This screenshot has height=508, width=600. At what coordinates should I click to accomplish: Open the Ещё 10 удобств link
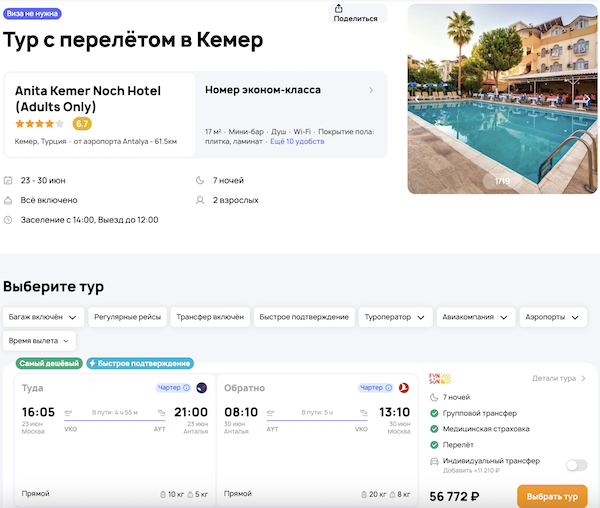[297, 143]
